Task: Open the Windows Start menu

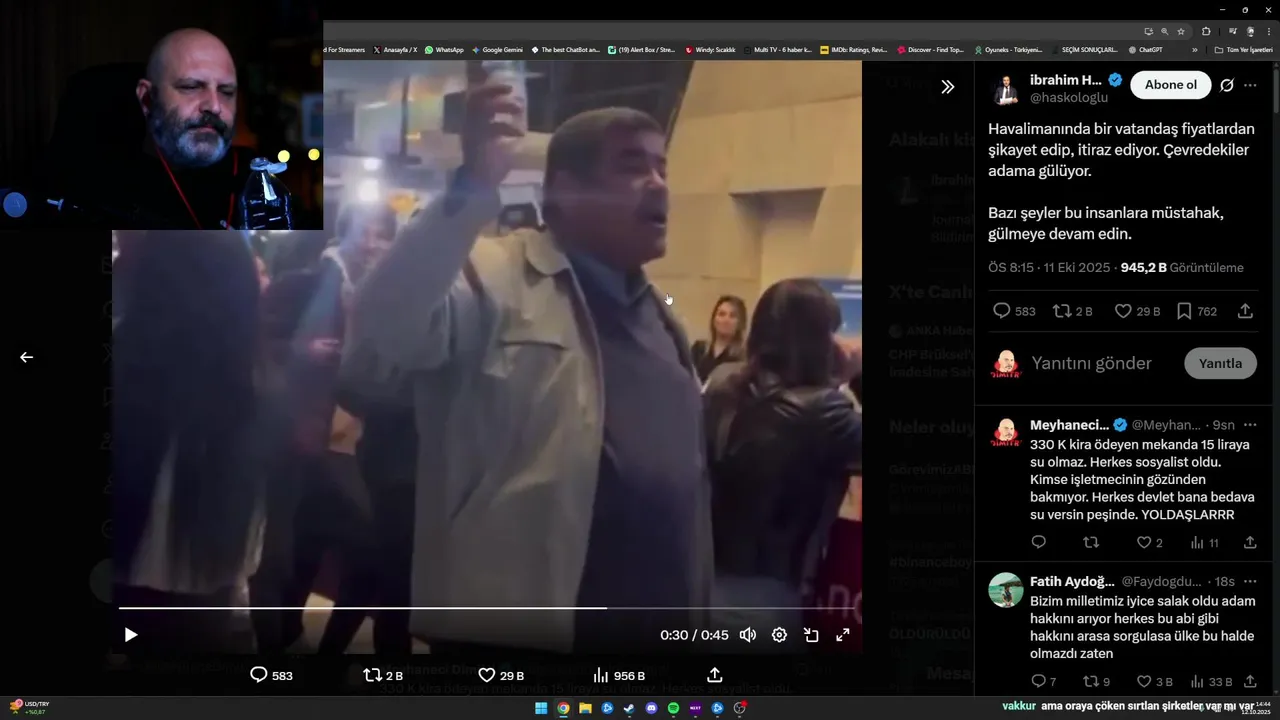Action: tap(541, 708)
